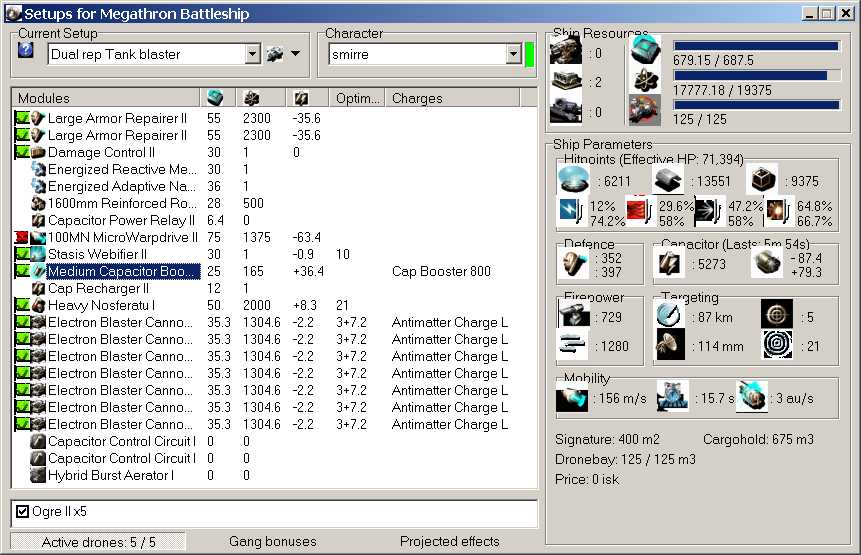The image size is (861, 555).
Task: Click the capacitor capacity icon showing 5273
Action: (669, 263)
